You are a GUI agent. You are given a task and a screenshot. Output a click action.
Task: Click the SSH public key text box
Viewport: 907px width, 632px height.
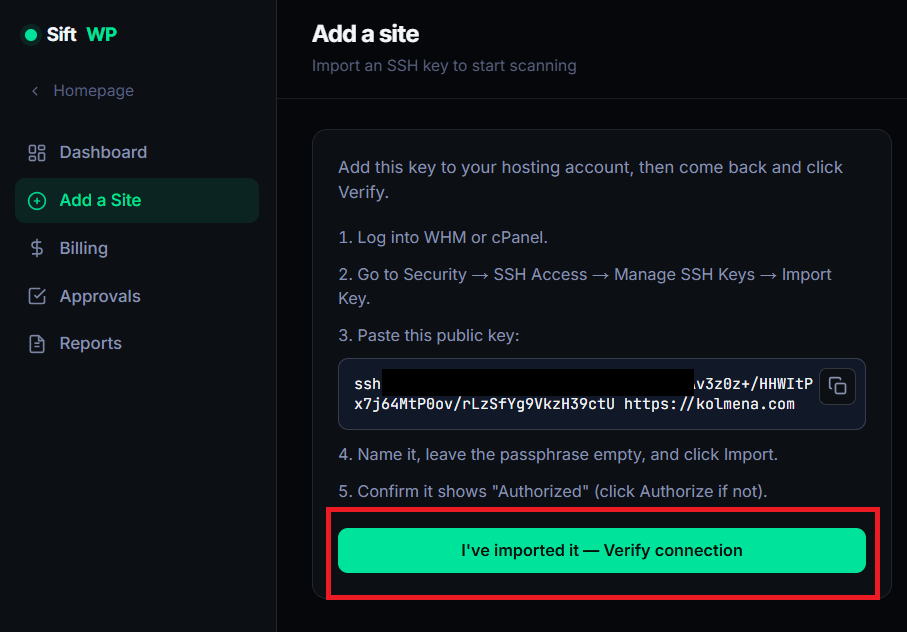pyautogui.click(x=602, y=394)
